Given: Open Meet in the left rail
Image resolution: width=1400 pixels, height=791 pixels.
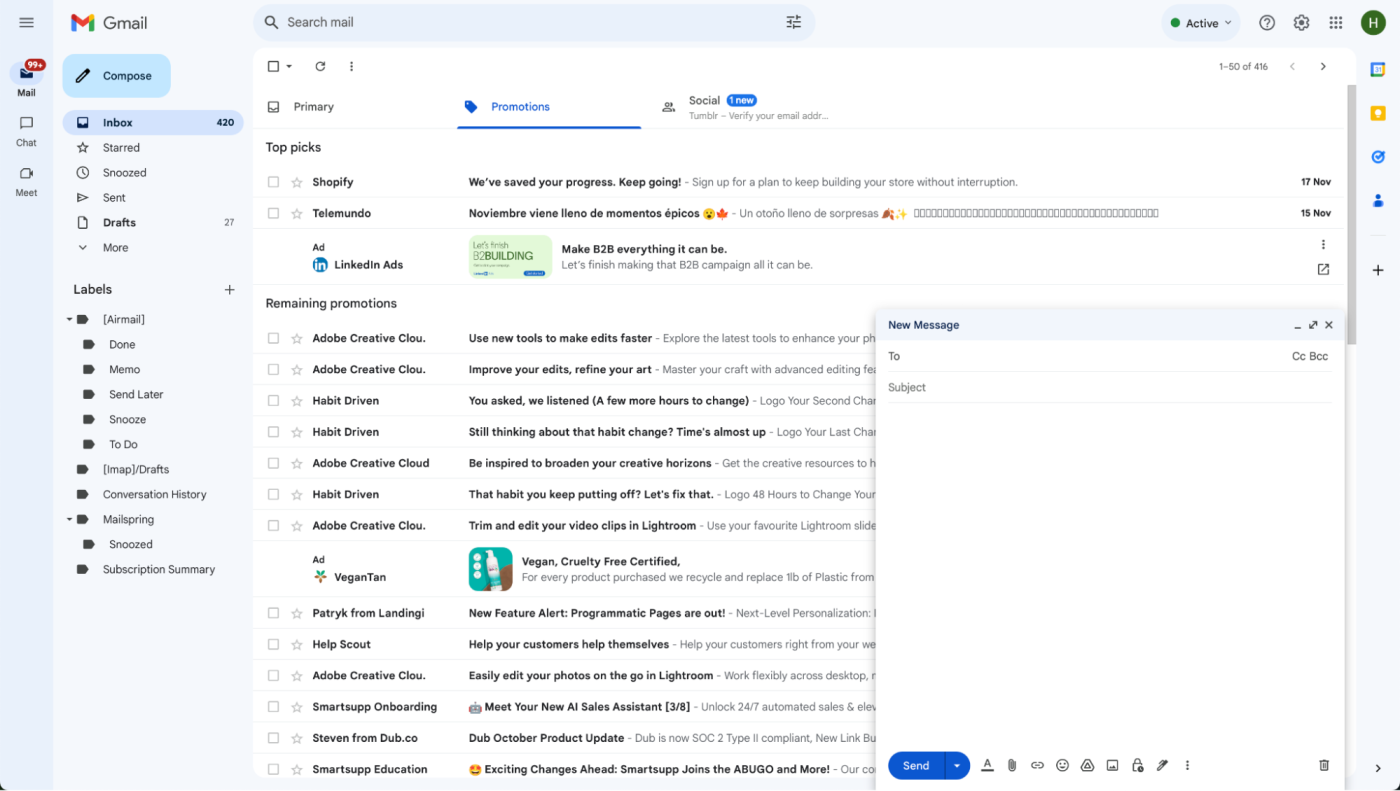Looking at the screenshot, I should pos(26,180).
